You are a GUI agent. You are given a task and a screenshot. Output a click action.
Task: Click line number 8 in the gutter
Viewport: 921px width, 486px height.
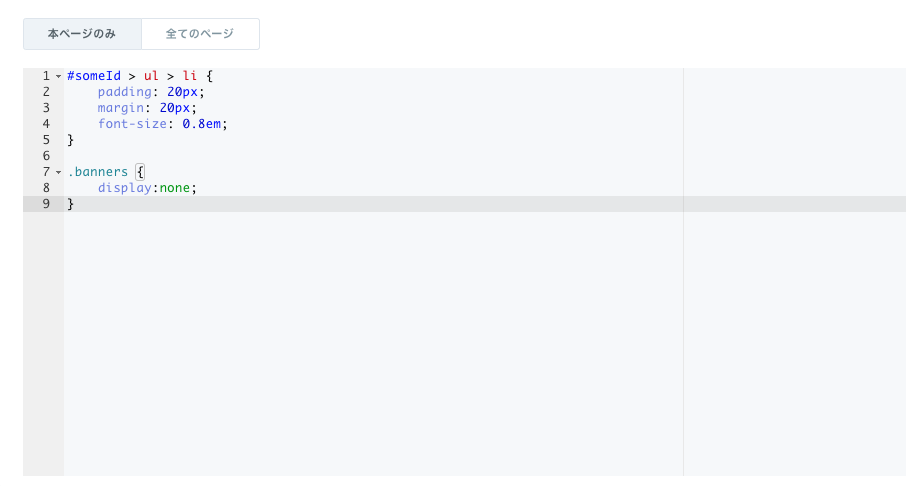point(46,188)
